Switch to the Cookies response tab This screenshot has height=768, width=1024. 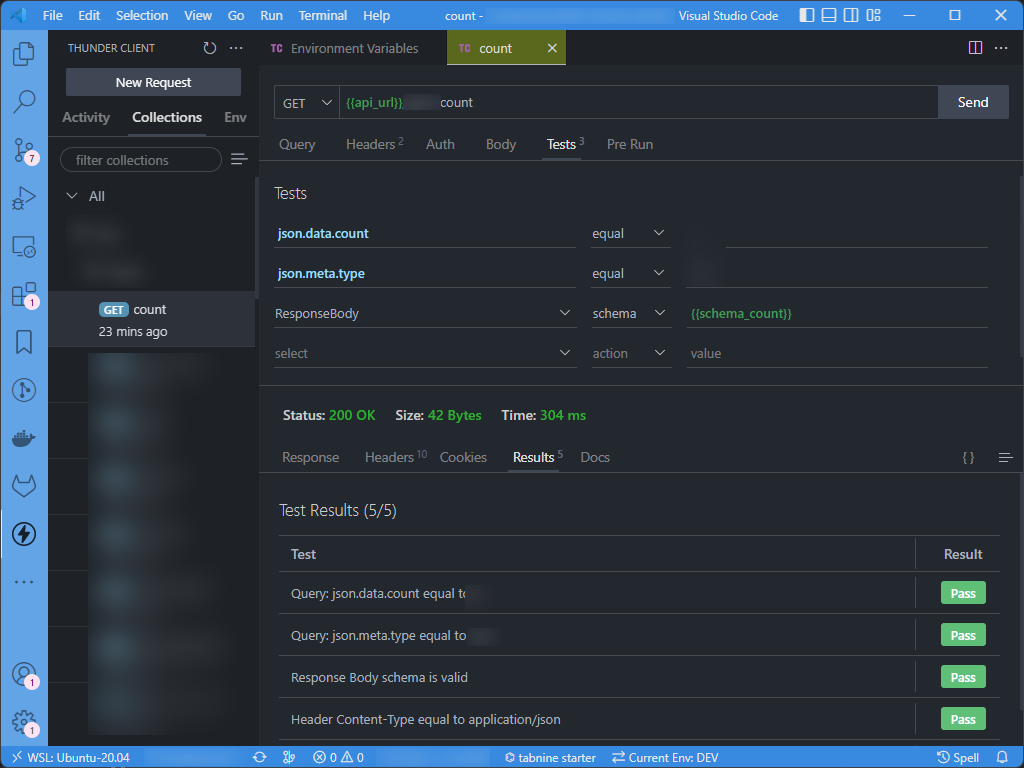click(x=463, y=457)
